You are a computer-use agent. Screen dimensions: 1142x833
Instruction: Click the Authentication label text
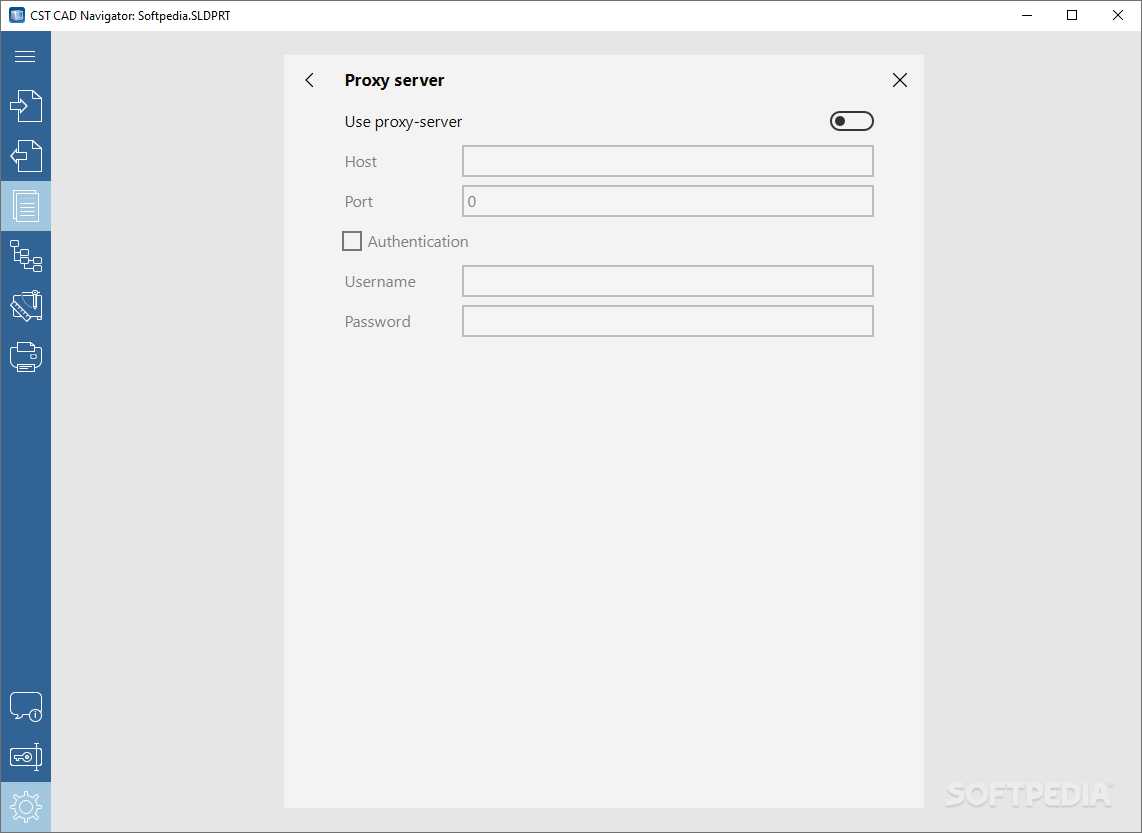point(417,242)
